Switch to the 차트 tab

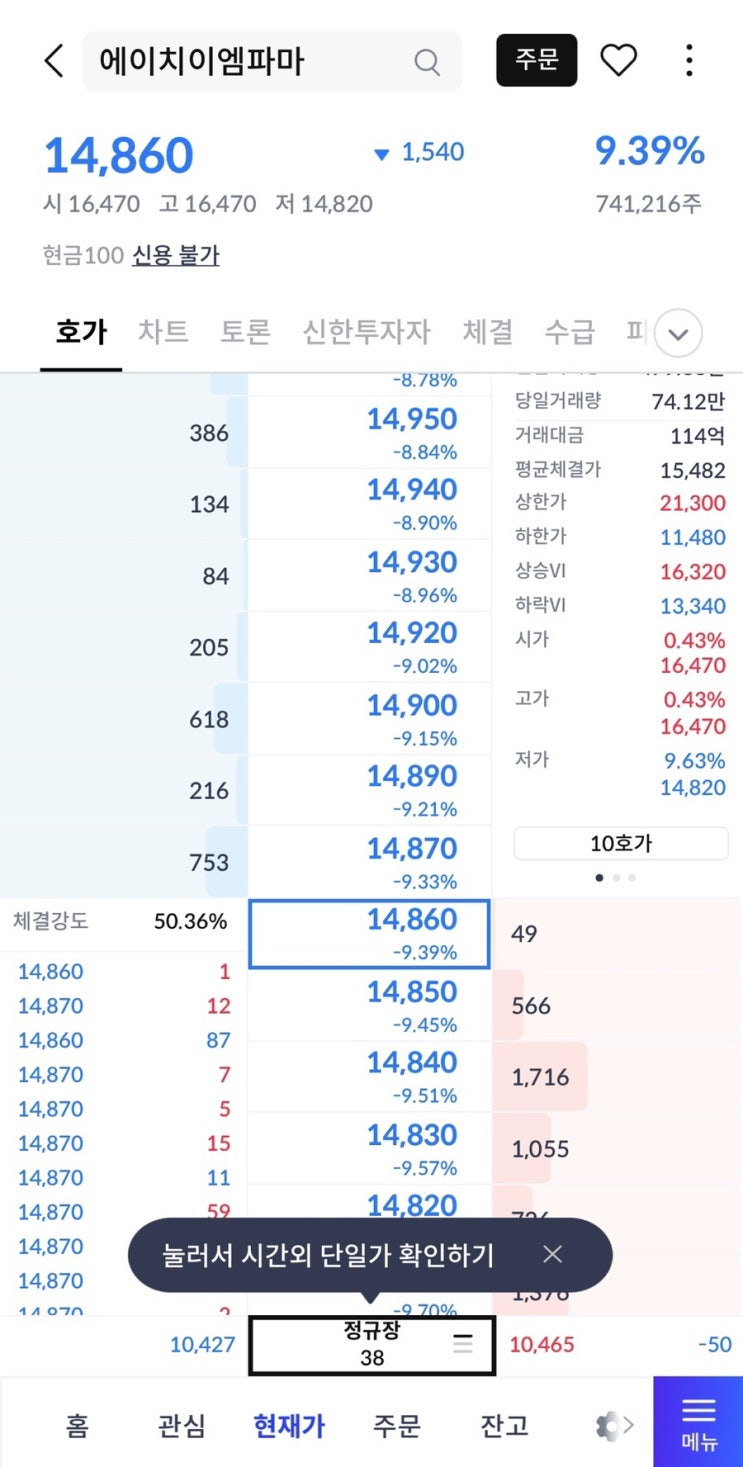tap(162, 332)
